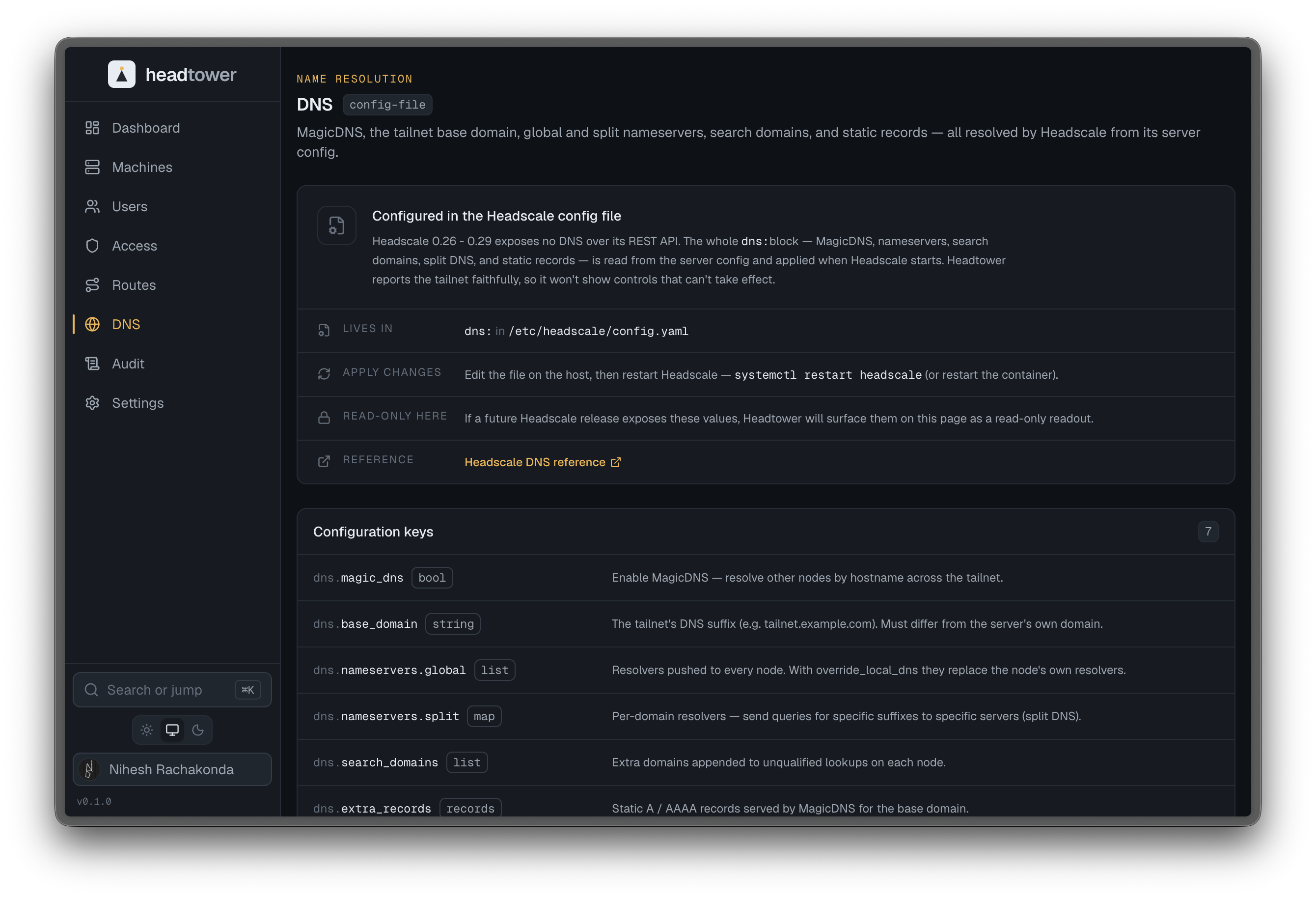Screen dimensions: 1316x899
Task: Click the external link icon next to REFERENCE
Action: click(x=324, y=462)
